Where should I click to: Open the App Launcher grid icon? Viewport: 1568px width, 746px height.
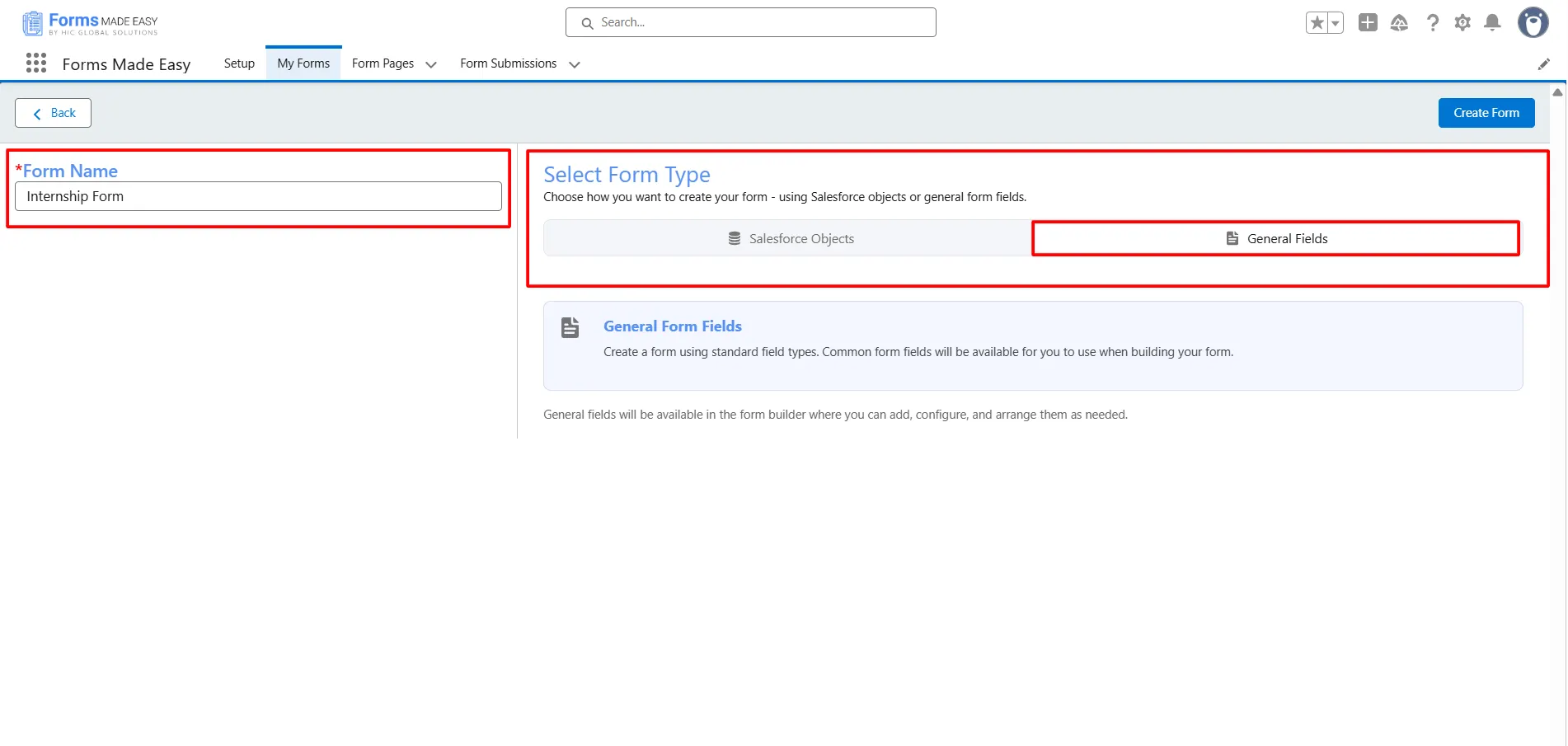click(x=36, y=63)
